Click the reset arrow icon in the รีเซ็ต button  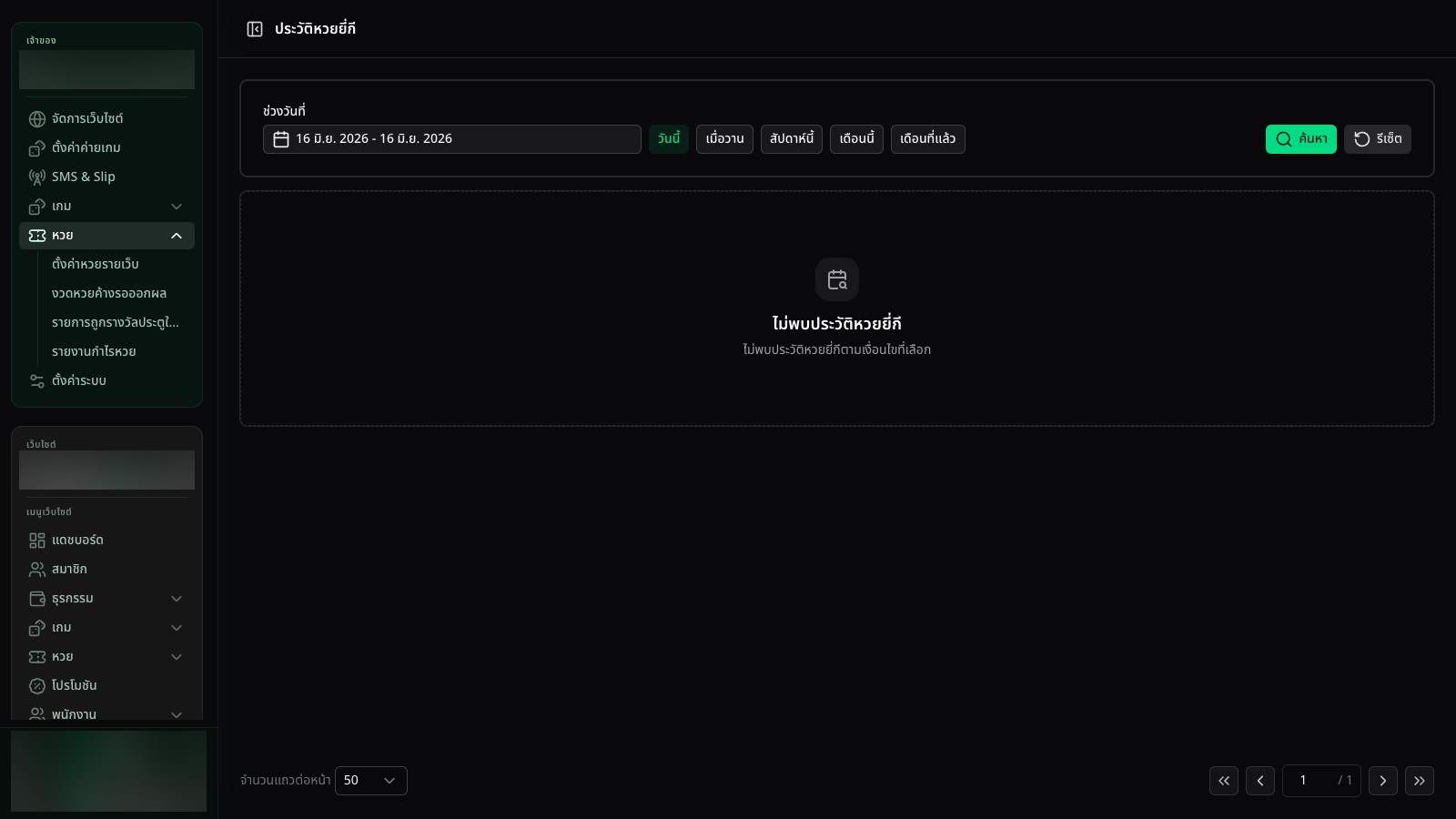tap(1362, 139)
